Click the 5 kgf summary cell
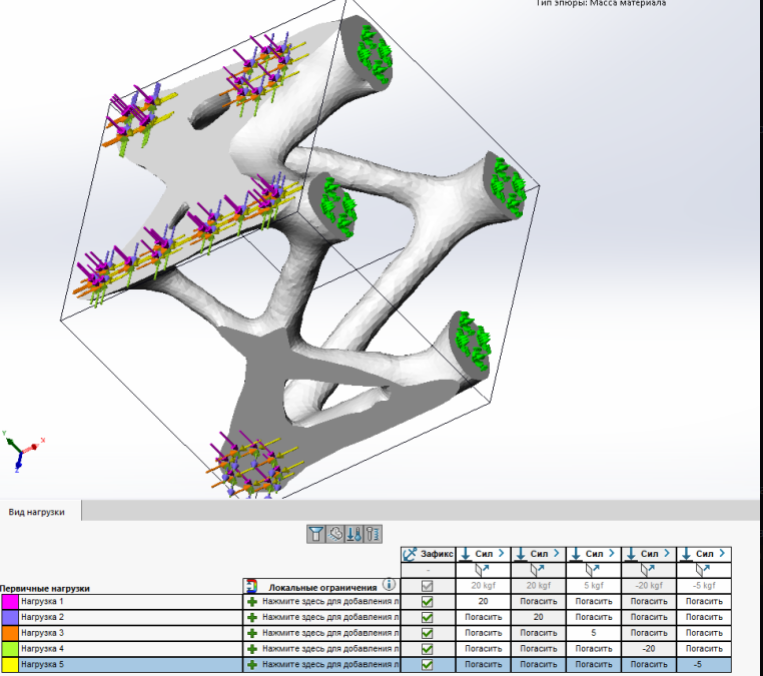The height and width of the screenshot is (676, 763). (x=594, y=585)
